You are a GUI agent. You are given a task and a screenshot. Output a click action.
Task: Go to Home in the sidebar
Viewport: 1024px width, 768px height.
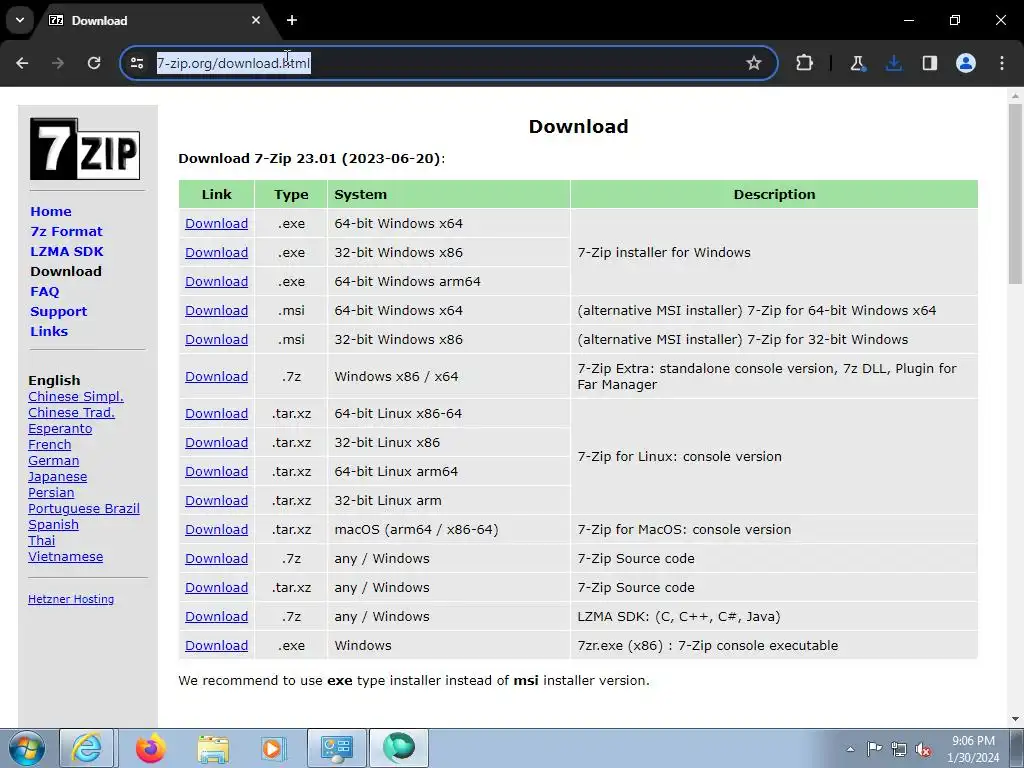[51, 212]
